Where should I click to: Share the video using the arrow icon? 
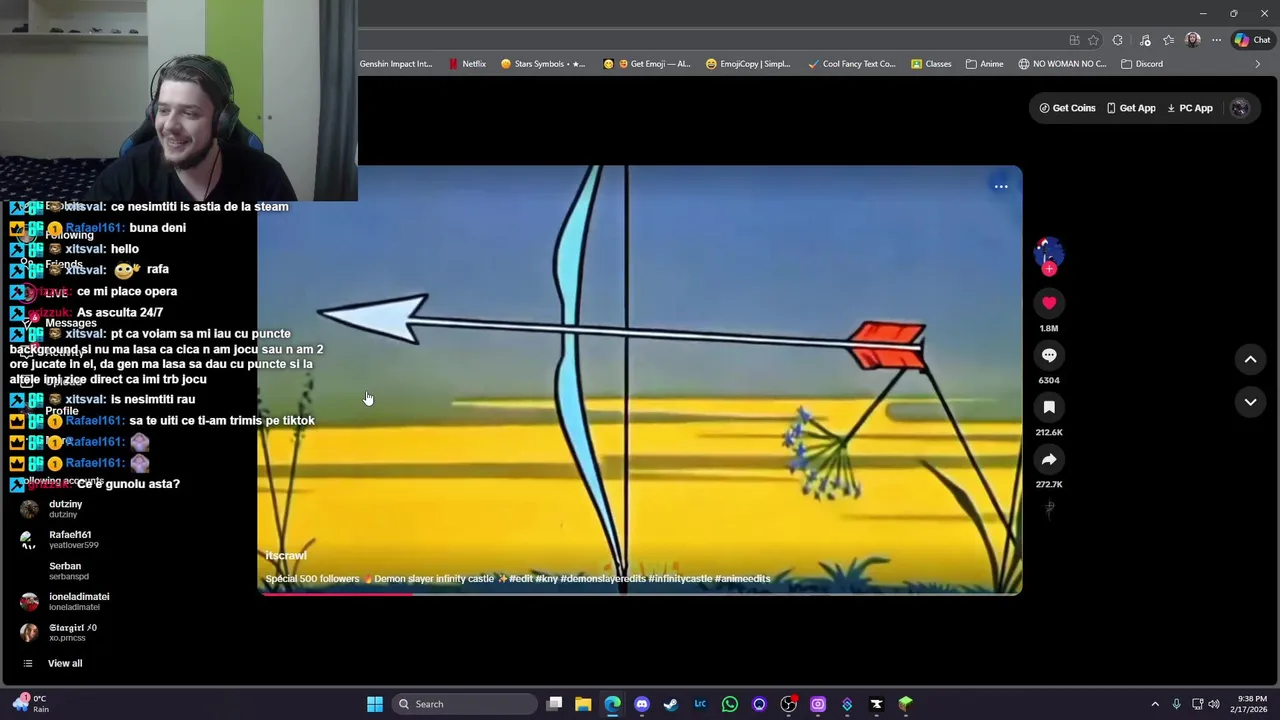(1049, 459)
